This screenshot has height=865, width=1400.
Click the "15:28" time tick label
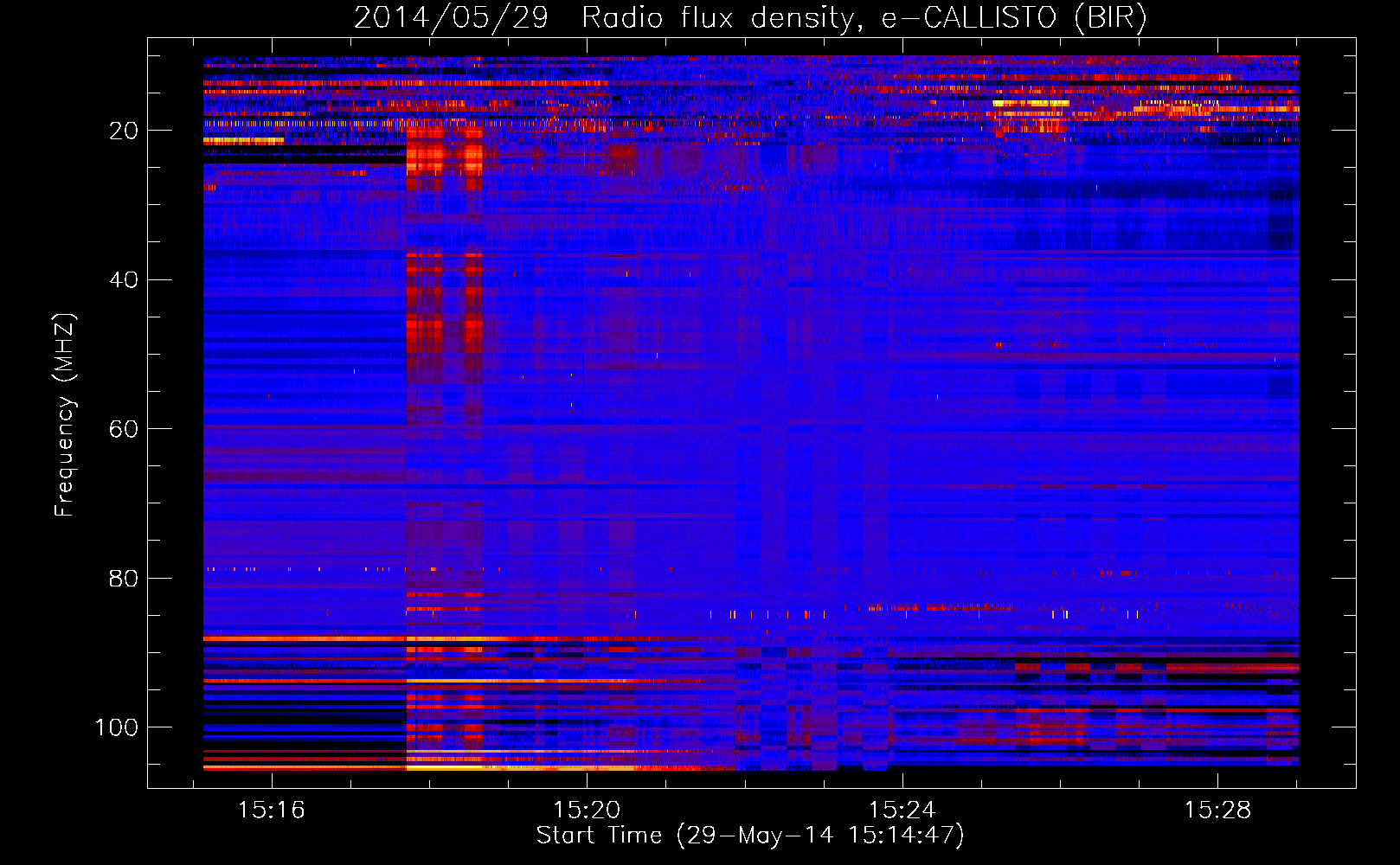click(x=1217, y=810)
